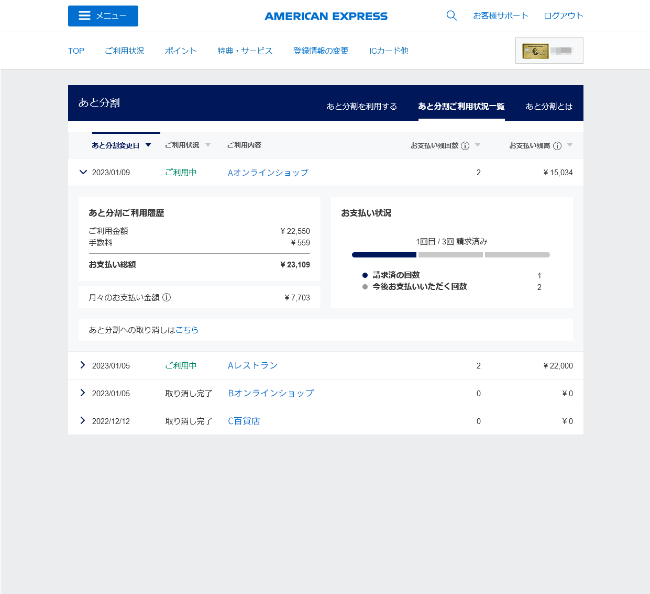The width and height of the screenshot is (650, 594).
Task: Click info icon beside お支払い残高 header
Action: click(557, 145)
